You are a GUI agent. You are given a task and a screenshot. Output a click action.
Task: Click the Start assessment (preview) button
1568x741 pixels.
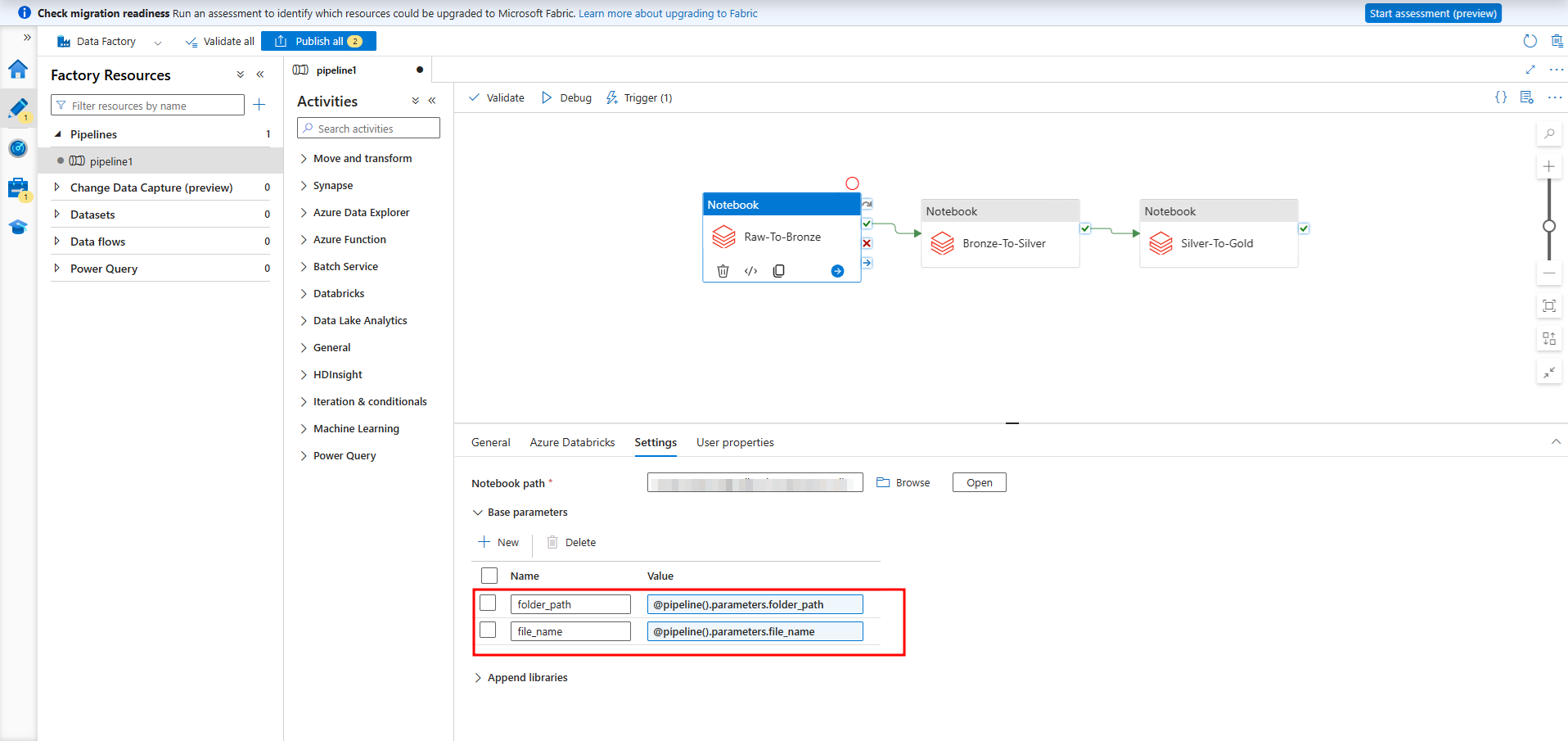1432,13
